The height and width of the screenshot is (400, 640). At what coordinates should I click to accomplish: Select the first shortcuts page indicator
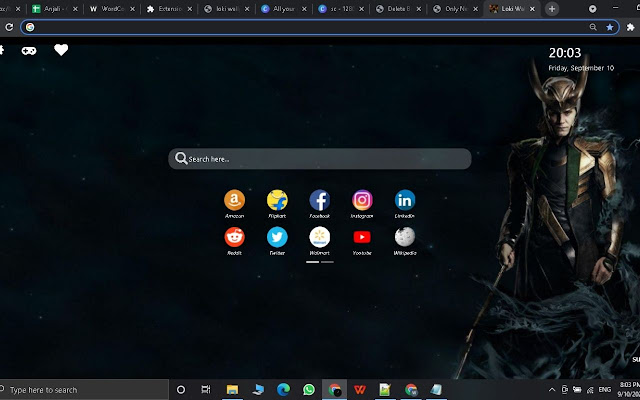313,262
